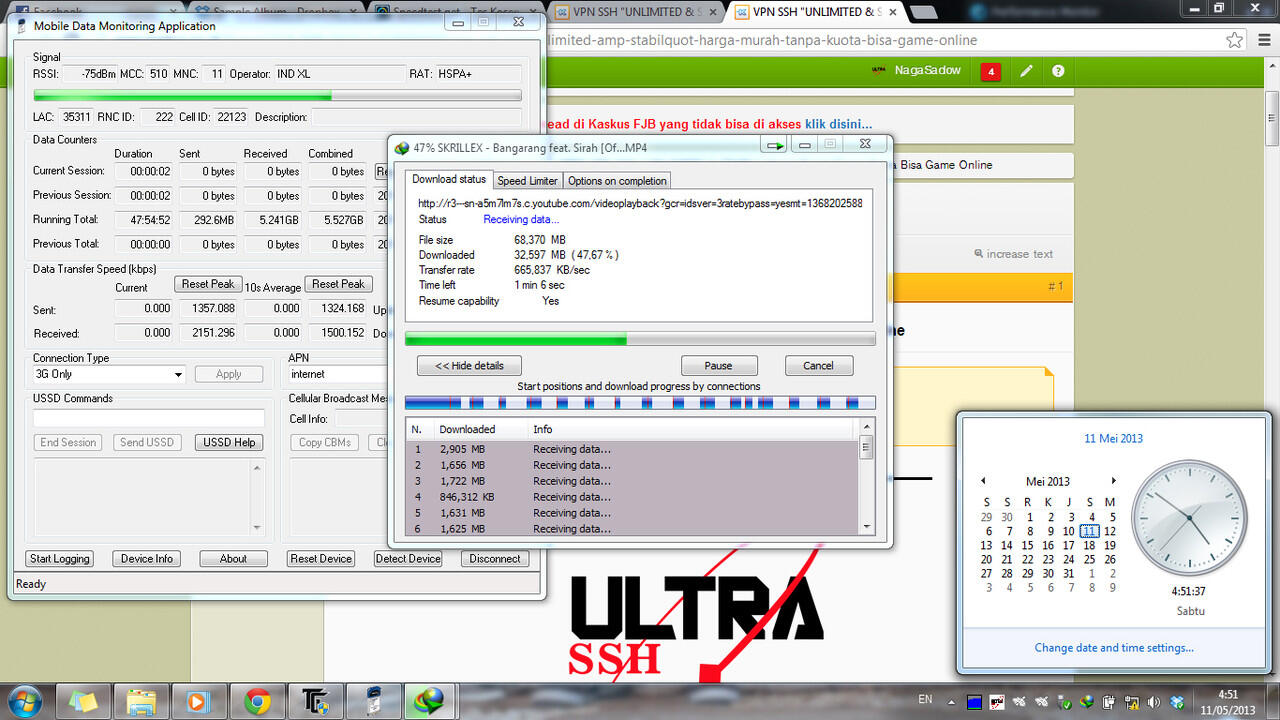Select connection row 1 with 2,905 MB
Screen dimensions: 1280x720
click(x=632, y=449)
